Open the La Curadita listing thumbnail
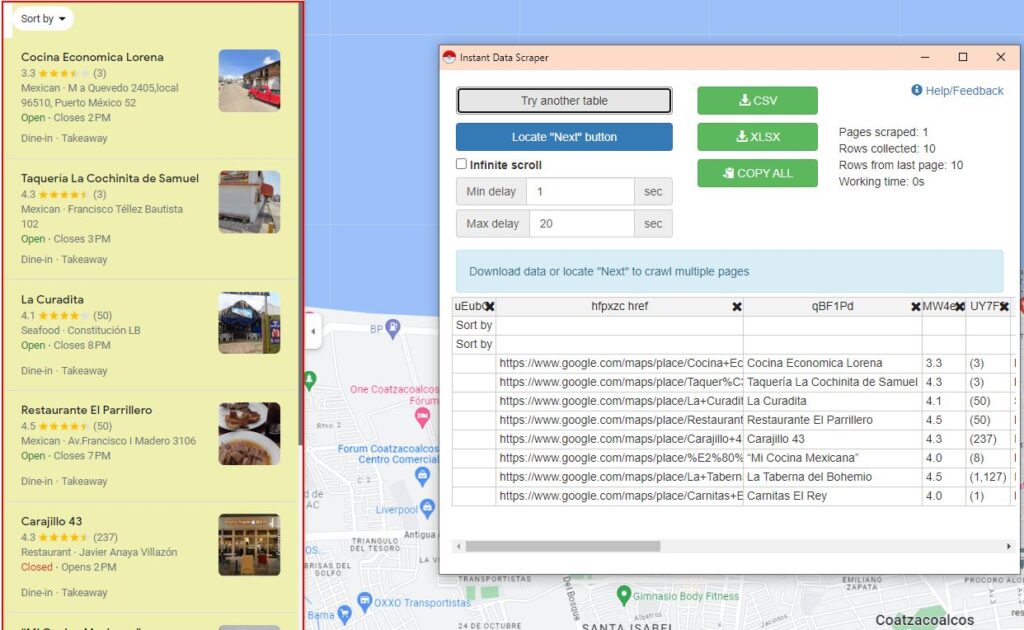The image size is (1024, 630). click(249, 323)
